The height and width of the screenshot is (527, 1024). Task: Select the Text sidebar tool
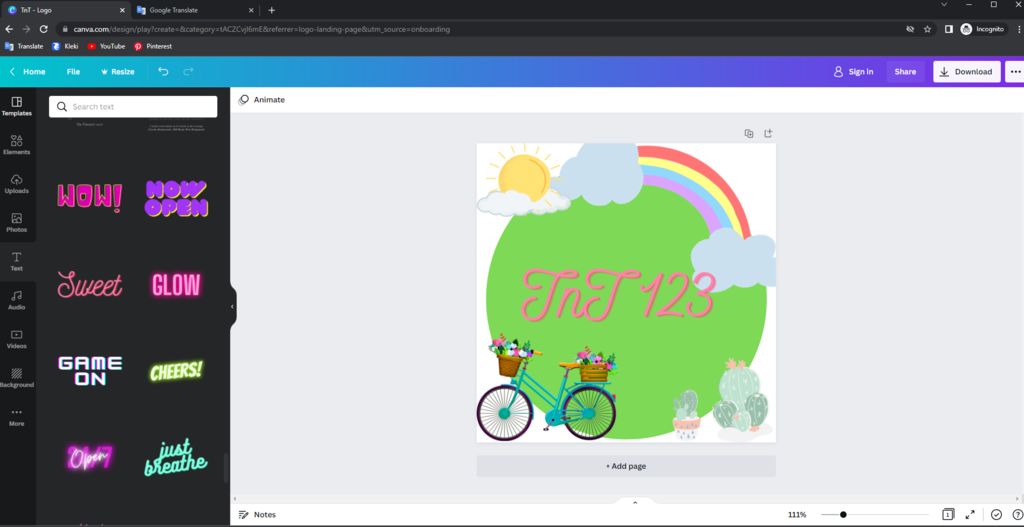point(16,261)
